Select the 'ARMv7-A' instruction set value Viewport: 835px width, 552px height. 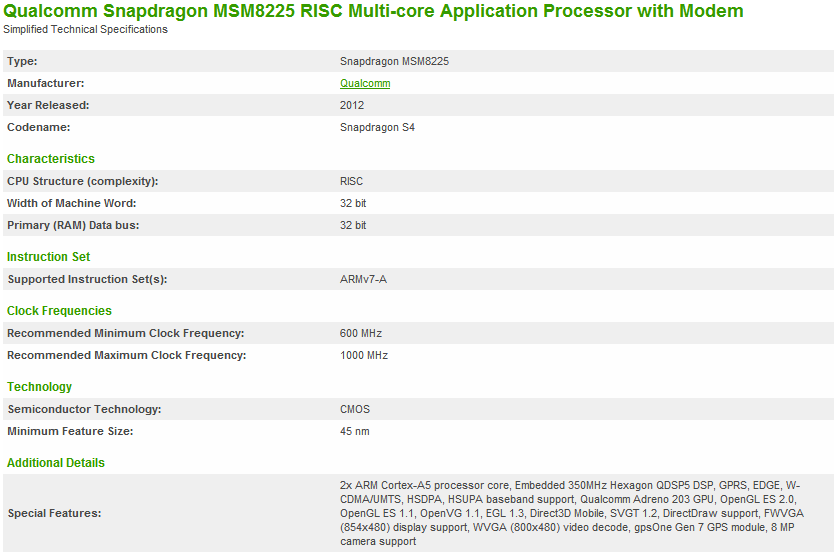pos(363,279)
